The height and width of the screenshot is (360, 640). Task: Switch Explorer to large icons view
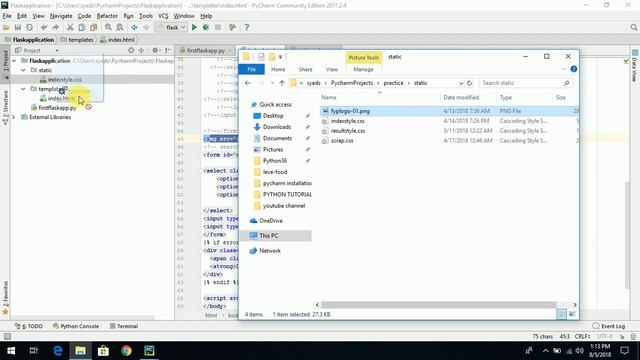572,314
